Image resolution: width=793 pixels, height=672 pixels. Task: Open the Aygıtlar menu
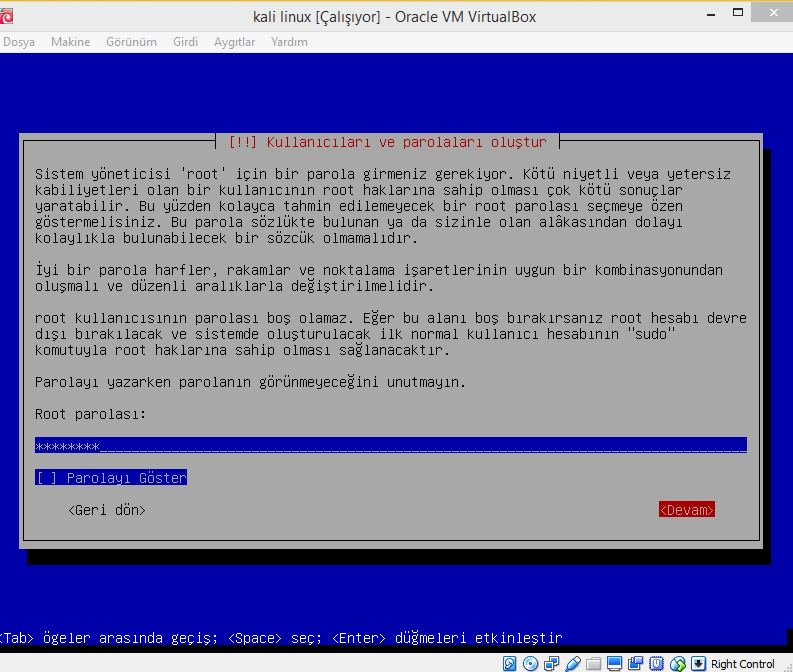(x=234, y=42)
